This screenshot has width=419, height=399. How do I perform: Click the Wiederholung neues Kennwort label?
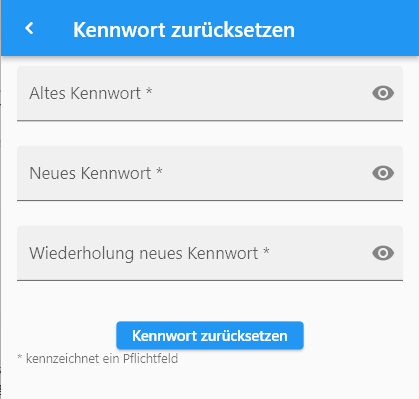(144, 254)
